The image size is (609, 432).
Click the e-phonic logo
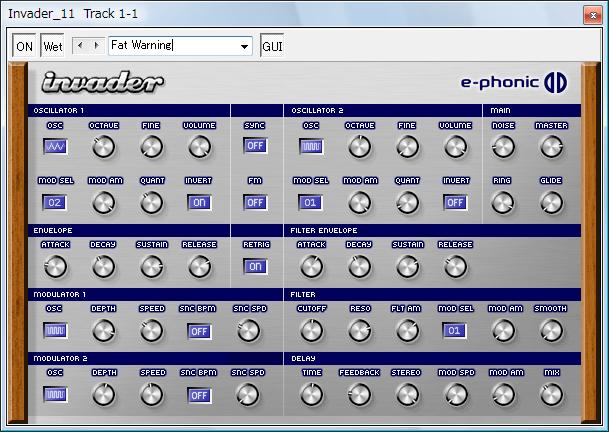click(x=514, y=82)
